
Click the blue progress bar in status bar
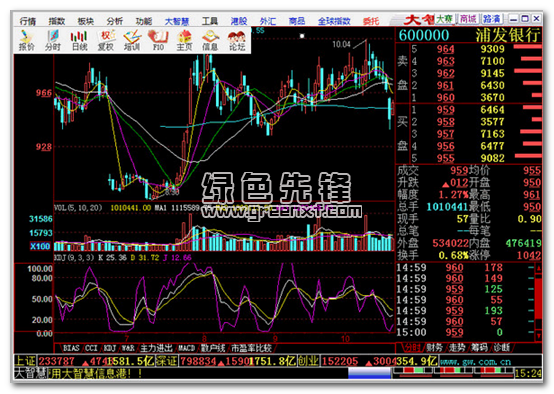(x=370, y=373)
